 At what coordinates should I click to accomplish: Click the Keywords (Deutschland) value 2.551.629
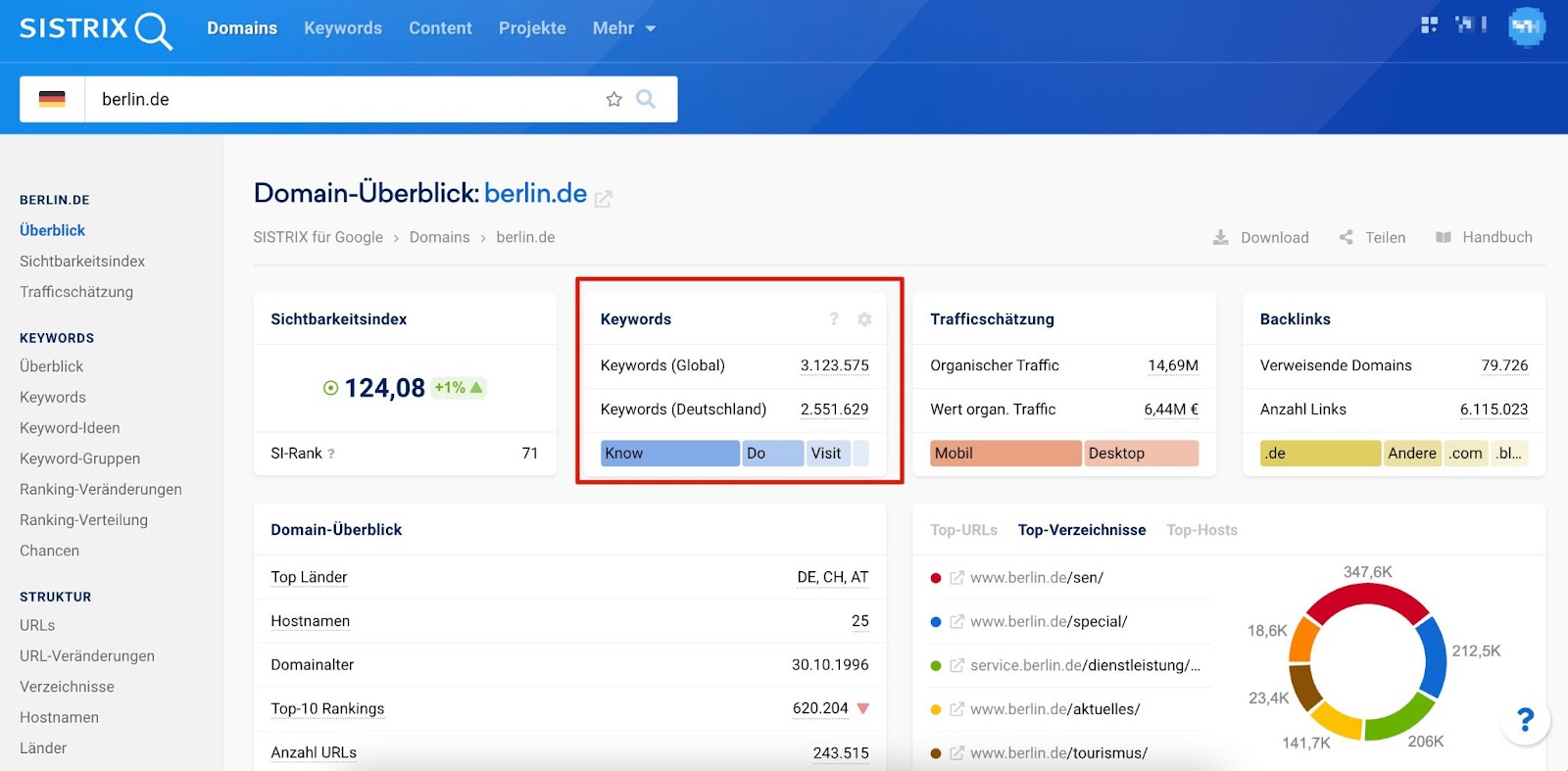pos(834,410)
